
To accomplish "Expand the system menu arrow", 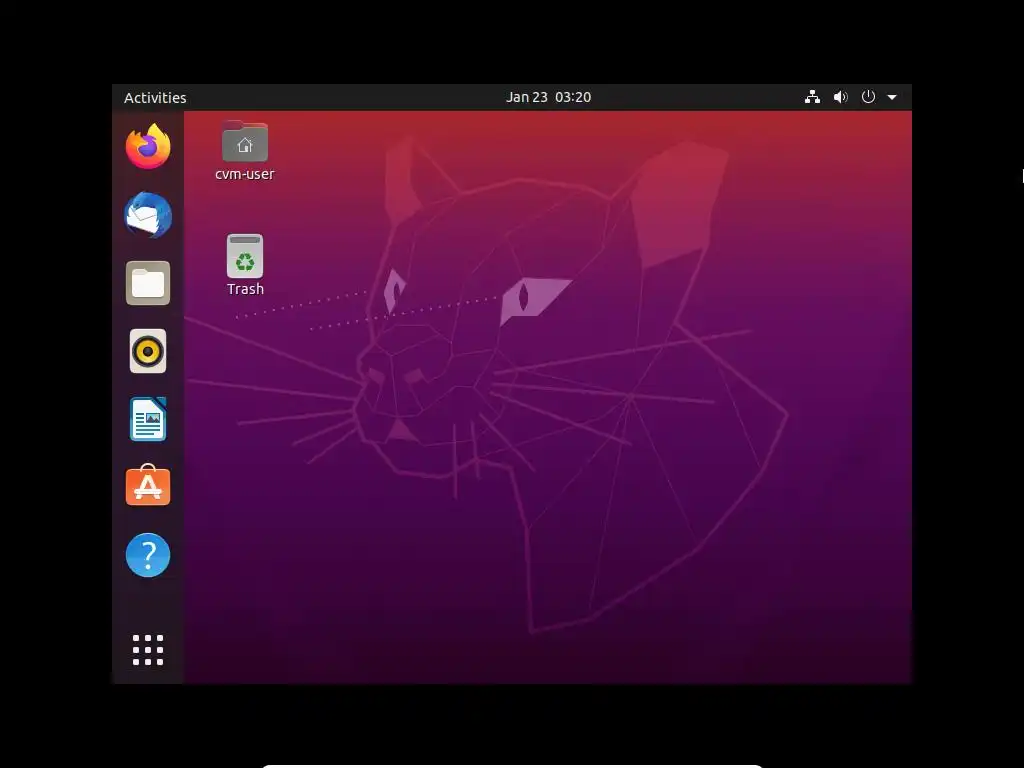I will click(892, 97).
